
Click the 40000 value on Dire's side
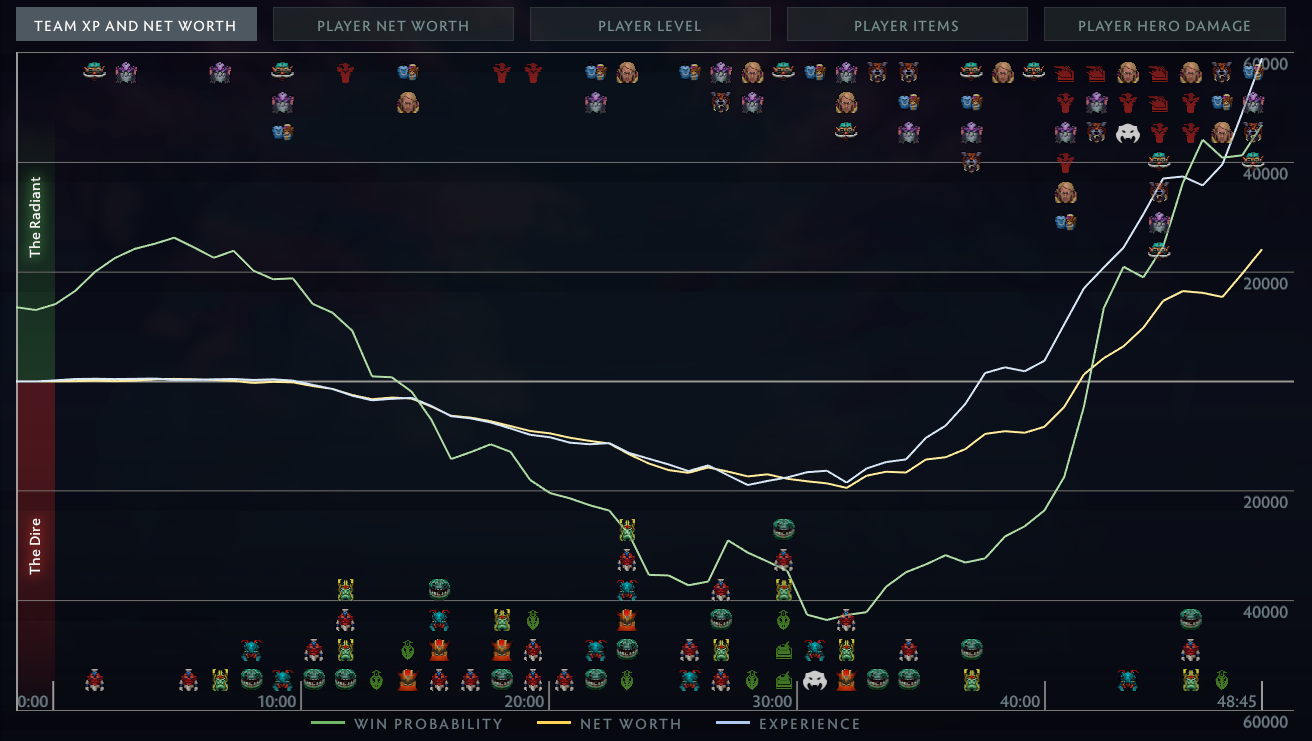pyautogui.click(x=1265, y=612)
